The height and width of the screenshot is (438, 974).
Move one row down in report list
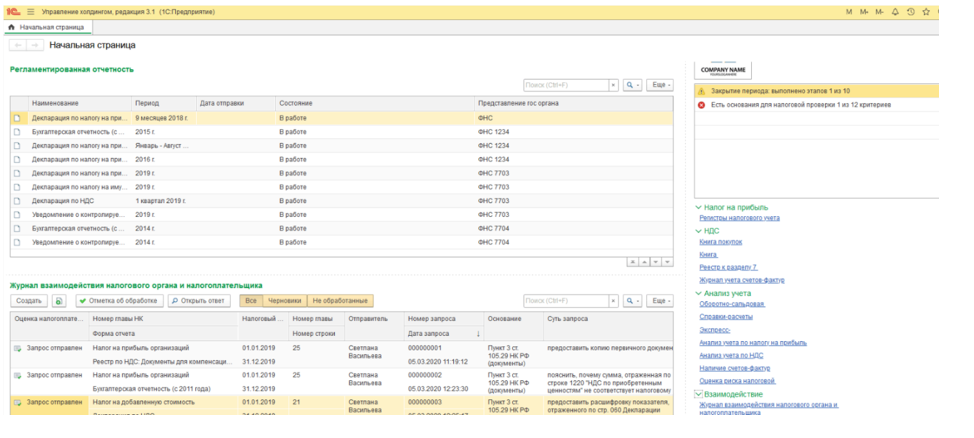(656, 262)
